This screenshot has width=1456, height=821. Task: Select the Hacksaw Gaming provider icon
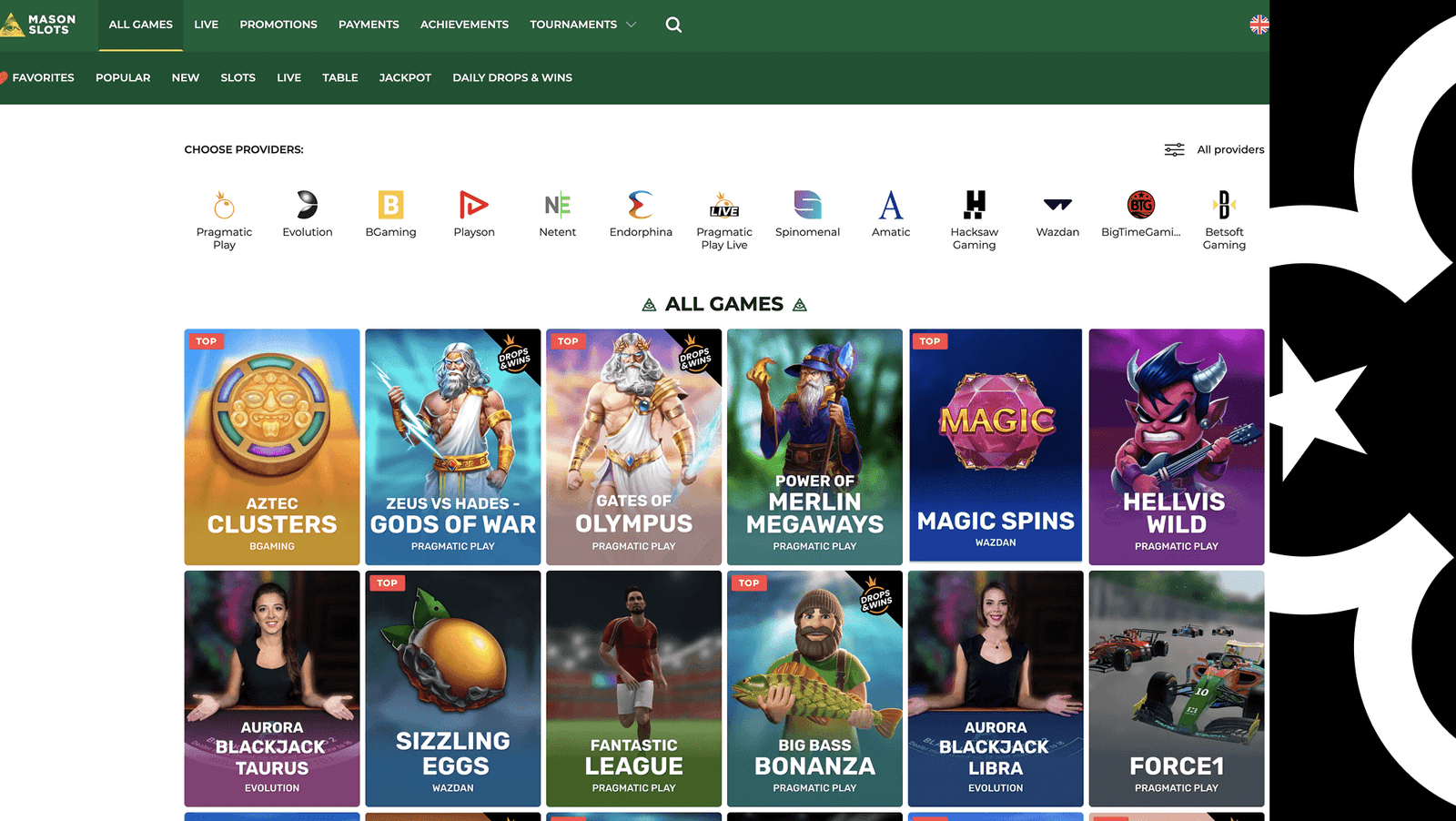(x=974, y=206)
